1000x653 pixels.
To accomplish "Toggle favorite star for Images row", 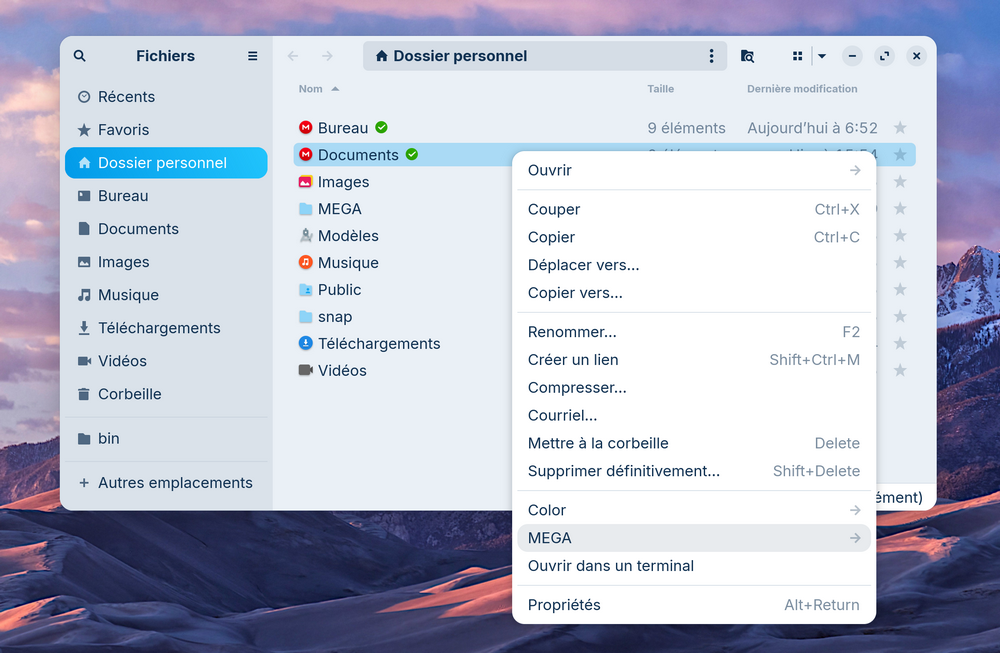I will [900, 182].
